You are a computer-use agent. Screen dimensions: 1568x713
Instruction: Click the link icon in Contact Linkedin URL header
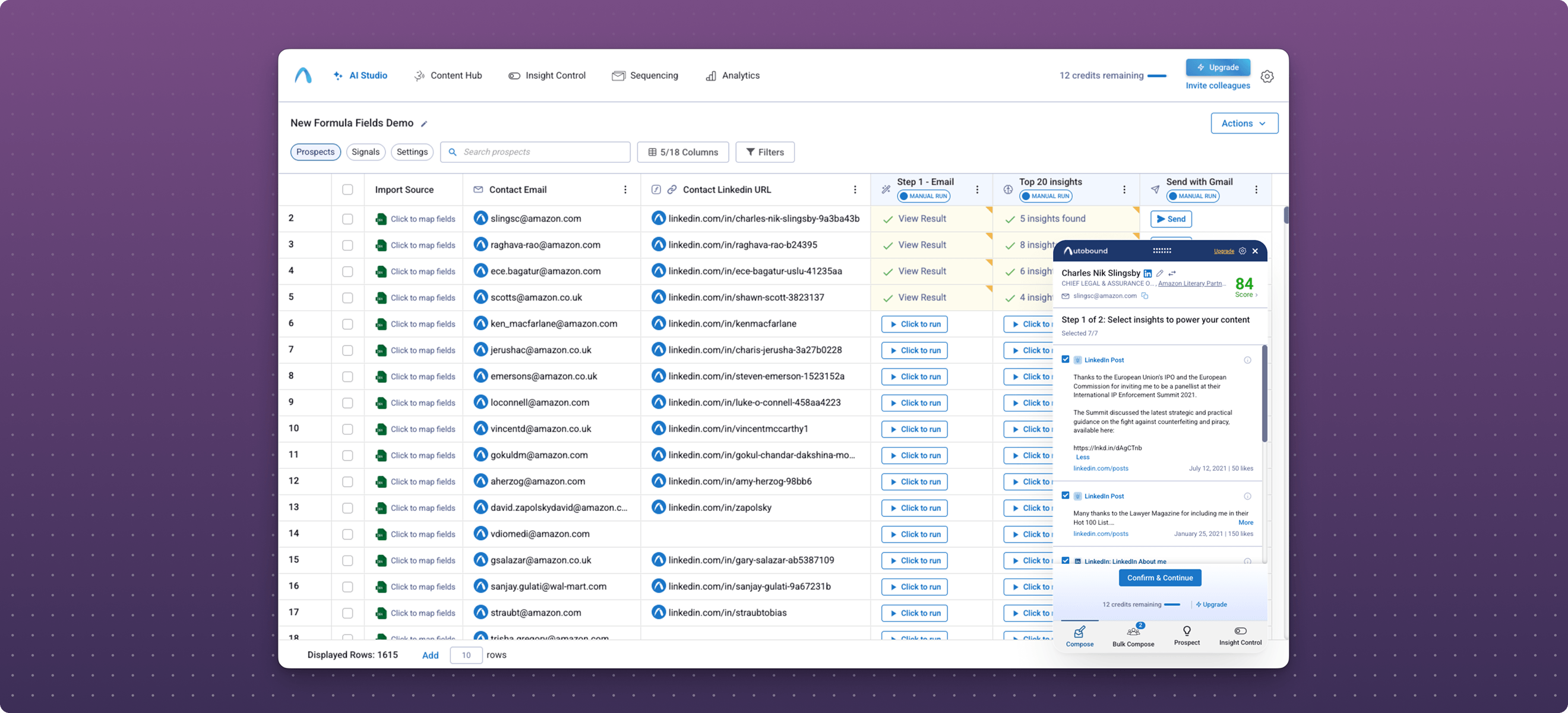(672, 190)
